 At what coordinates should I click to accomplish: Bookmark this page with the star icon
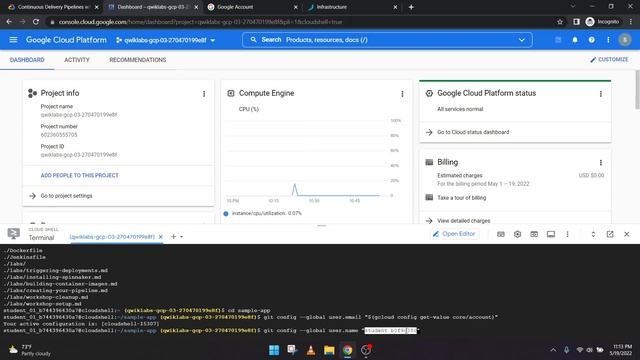click(x=560, y=22)
